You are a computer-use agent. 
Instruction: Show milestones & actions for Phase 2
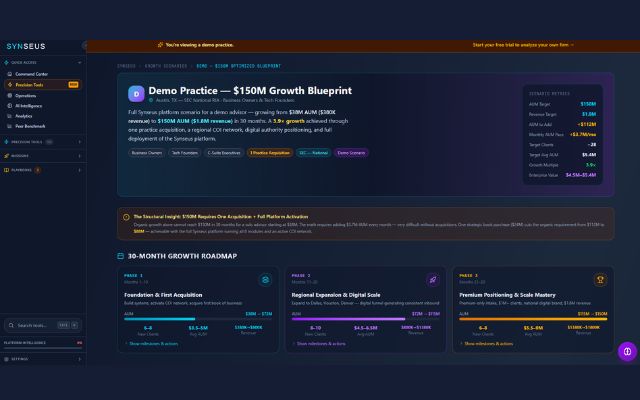pos(319,344)
